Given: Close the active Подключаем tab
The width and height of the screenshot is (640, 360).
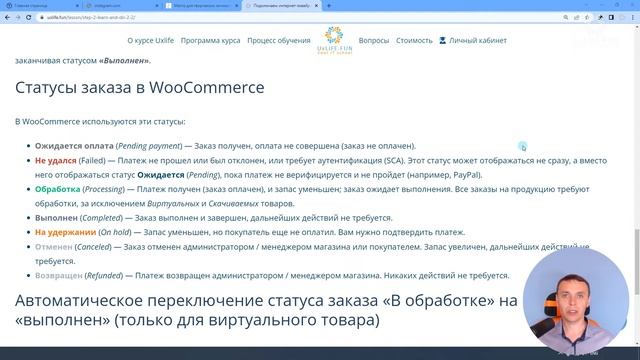Looking at the screenshot, I should (x=316, y=6).
